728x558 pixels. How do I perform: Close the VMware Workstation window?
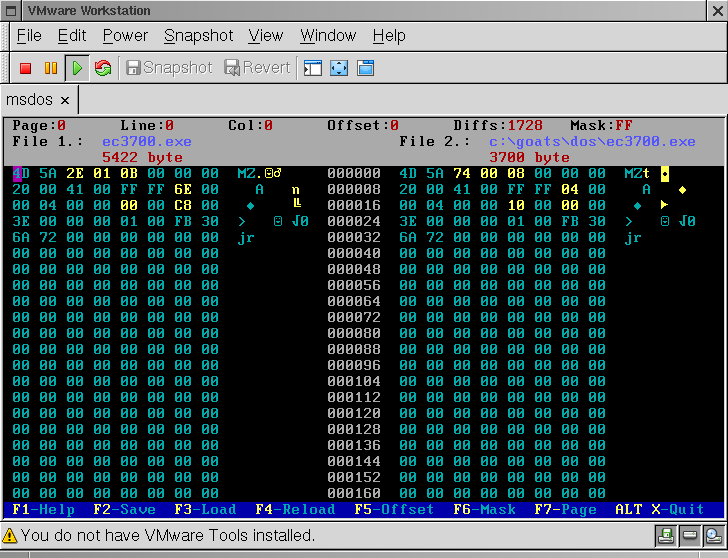coord(717,11)
